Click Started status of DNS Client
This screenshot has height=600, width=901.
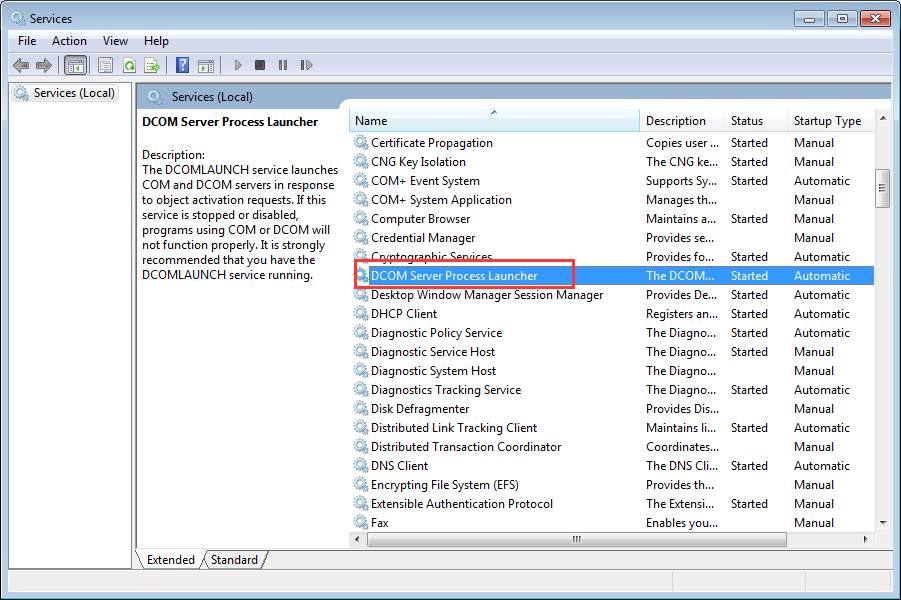(x=749, y=465)
